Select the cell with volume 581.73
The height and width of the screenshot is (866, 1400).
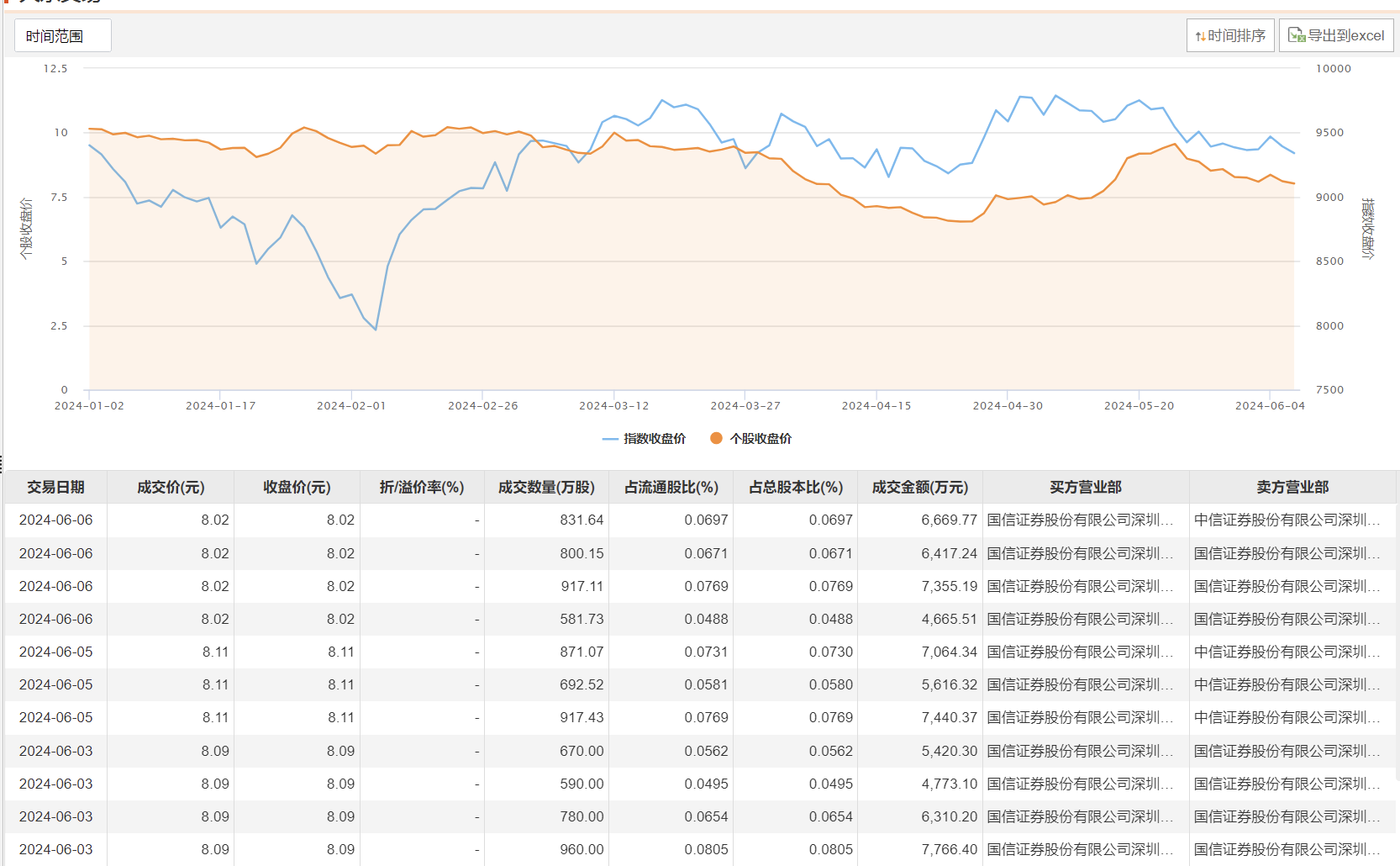[x=582, y=620]
